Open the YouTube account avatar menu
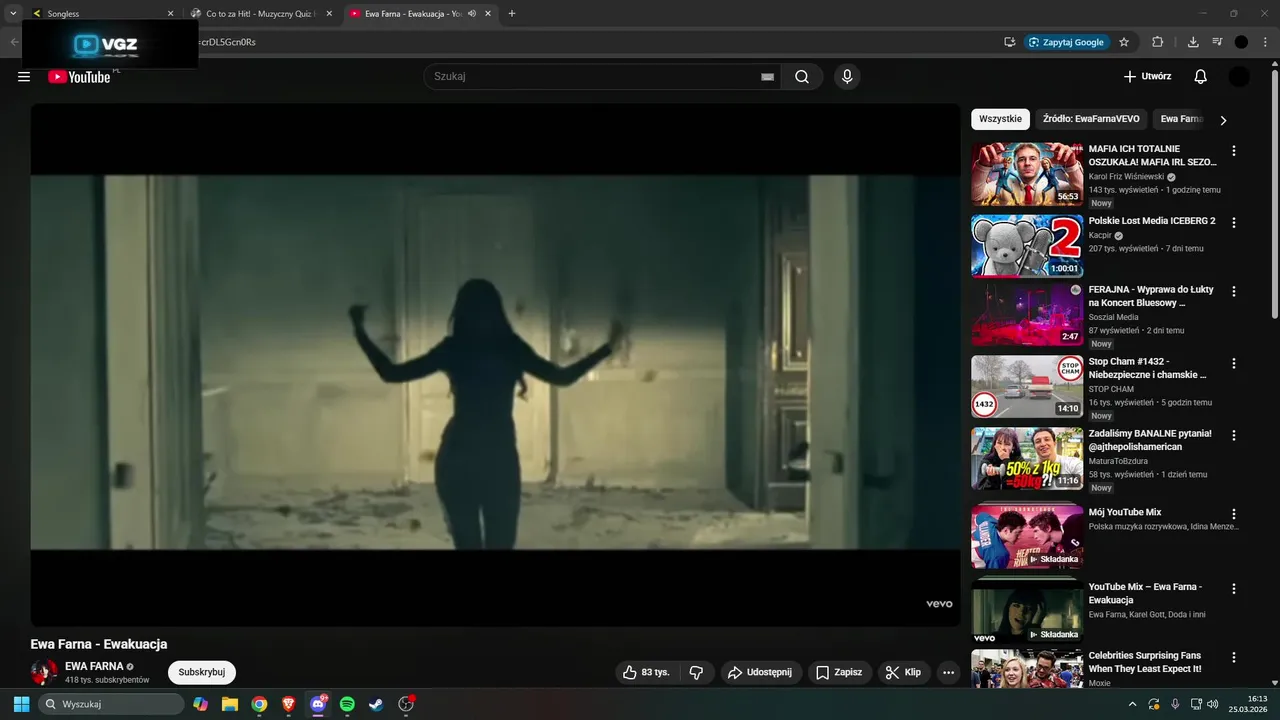Viewport: 1280px width, 720px height. click(1239, 77)
